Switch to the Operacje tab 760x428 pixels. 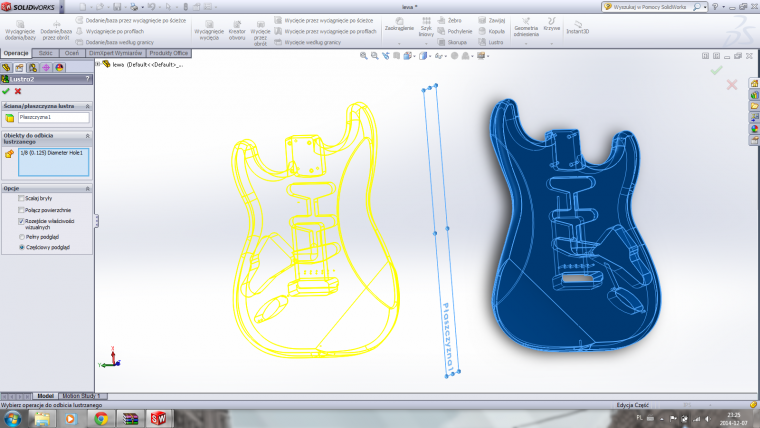16,53
